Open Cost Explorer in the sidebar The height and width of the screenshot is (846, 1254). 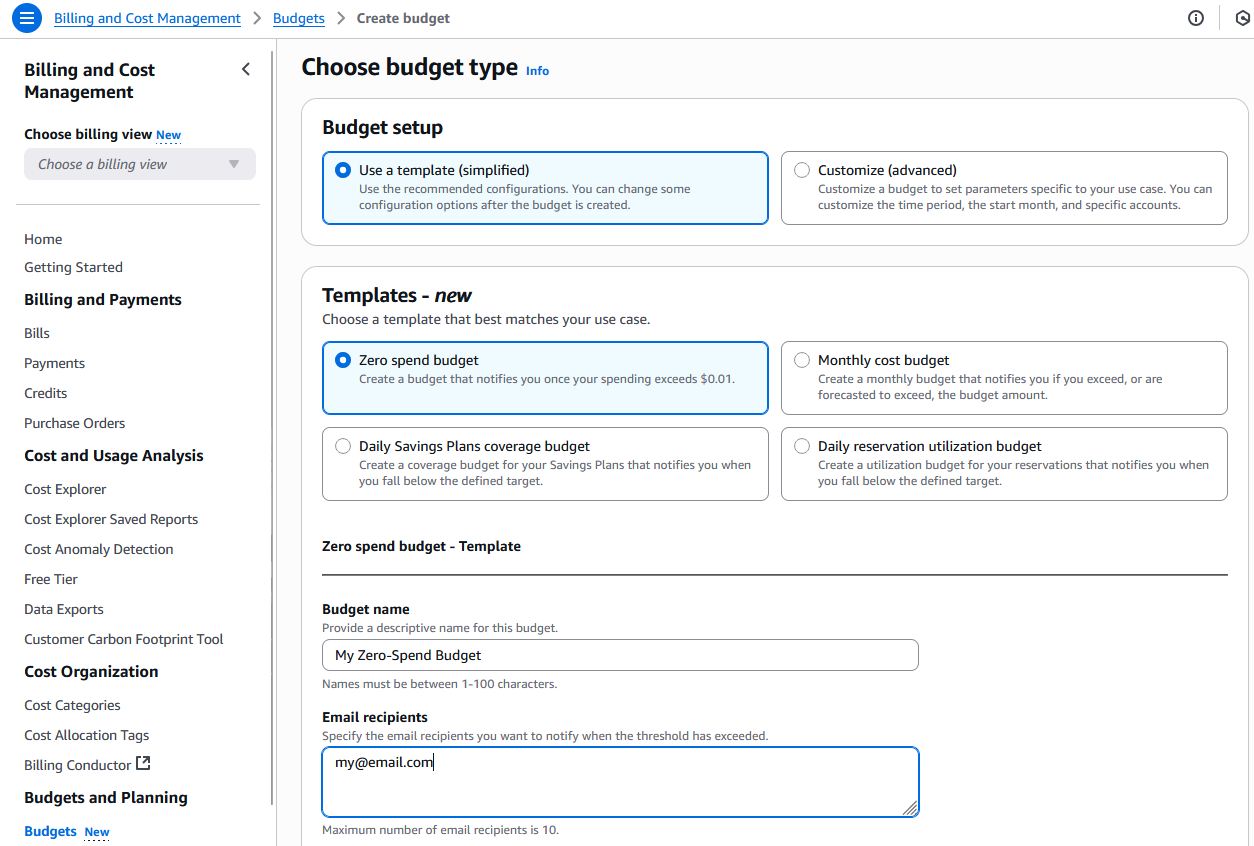tap(65, 489)
